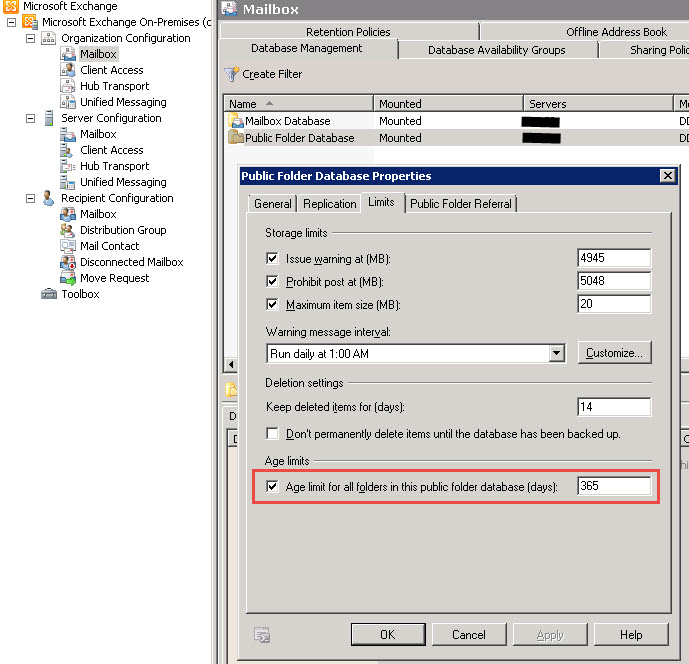Click the left scroll arrow of the database list
Viewport: 689px width, 664px height.
231,364
